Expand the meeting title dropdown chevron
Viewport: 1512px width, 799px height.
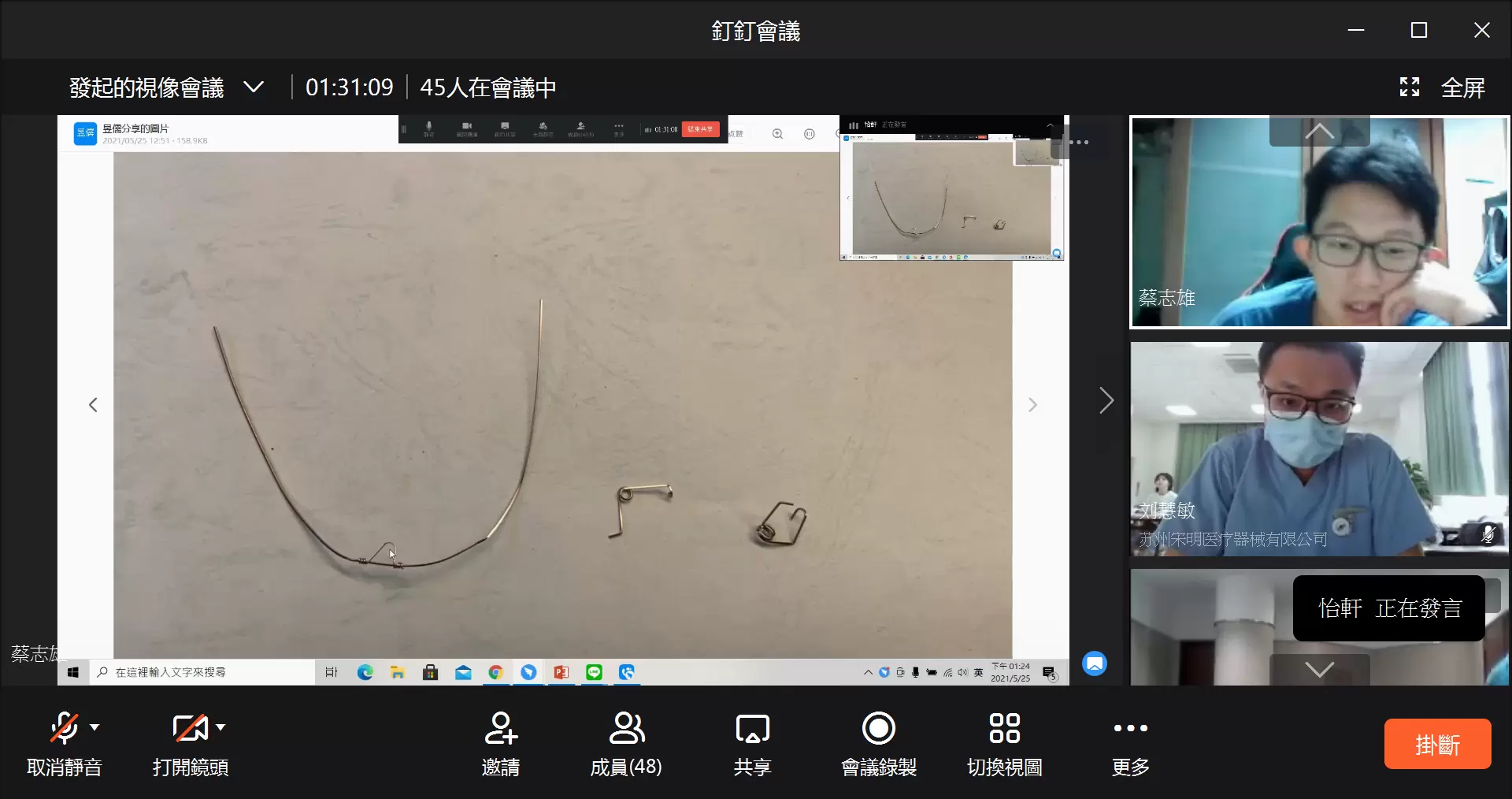[254, 87]
